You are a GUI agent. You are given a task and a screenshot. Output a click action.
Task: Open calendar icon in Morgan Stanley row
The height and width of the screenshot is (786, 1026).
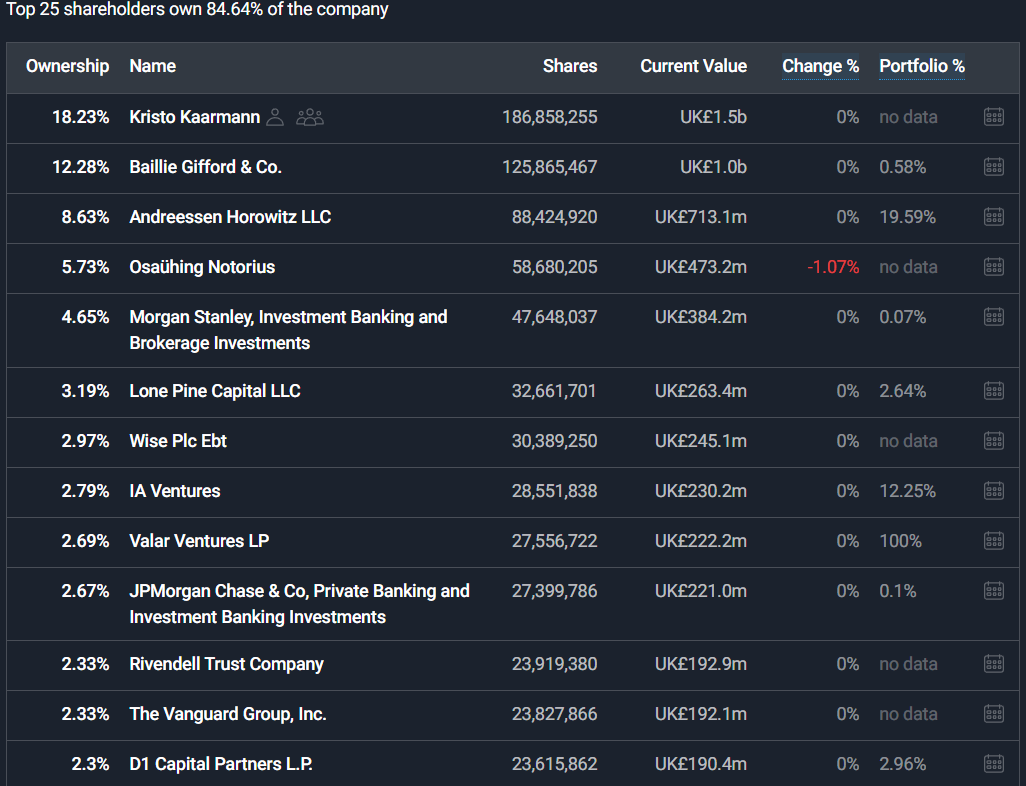994,317
